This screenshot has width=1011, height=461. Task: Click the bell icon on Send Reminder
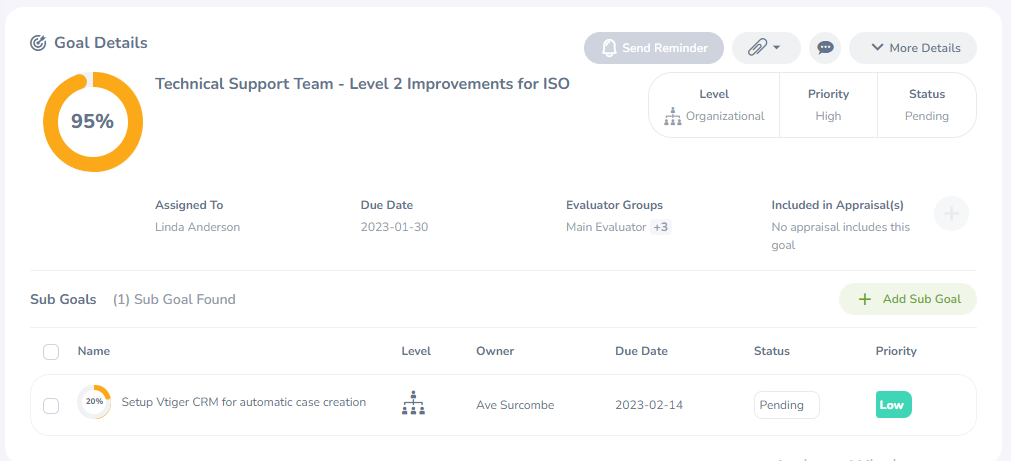click(x=609, y=48)
